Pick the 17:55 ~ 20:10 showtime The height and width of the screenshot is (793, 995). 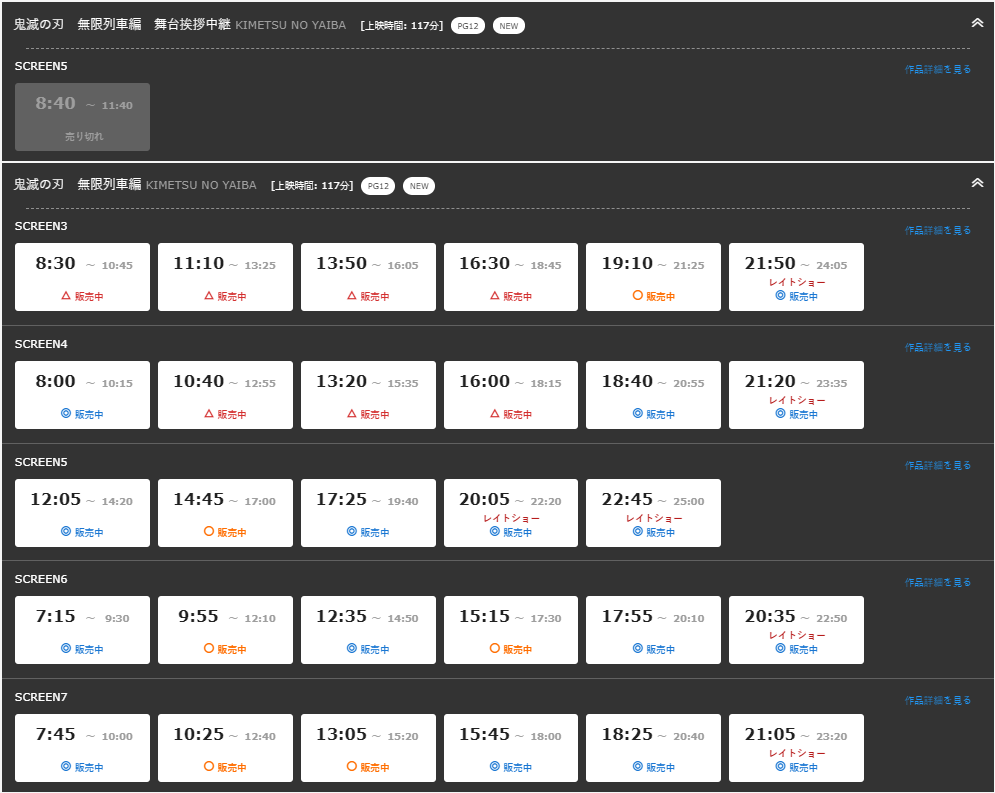pyautogui.click(x=653, y=629)
